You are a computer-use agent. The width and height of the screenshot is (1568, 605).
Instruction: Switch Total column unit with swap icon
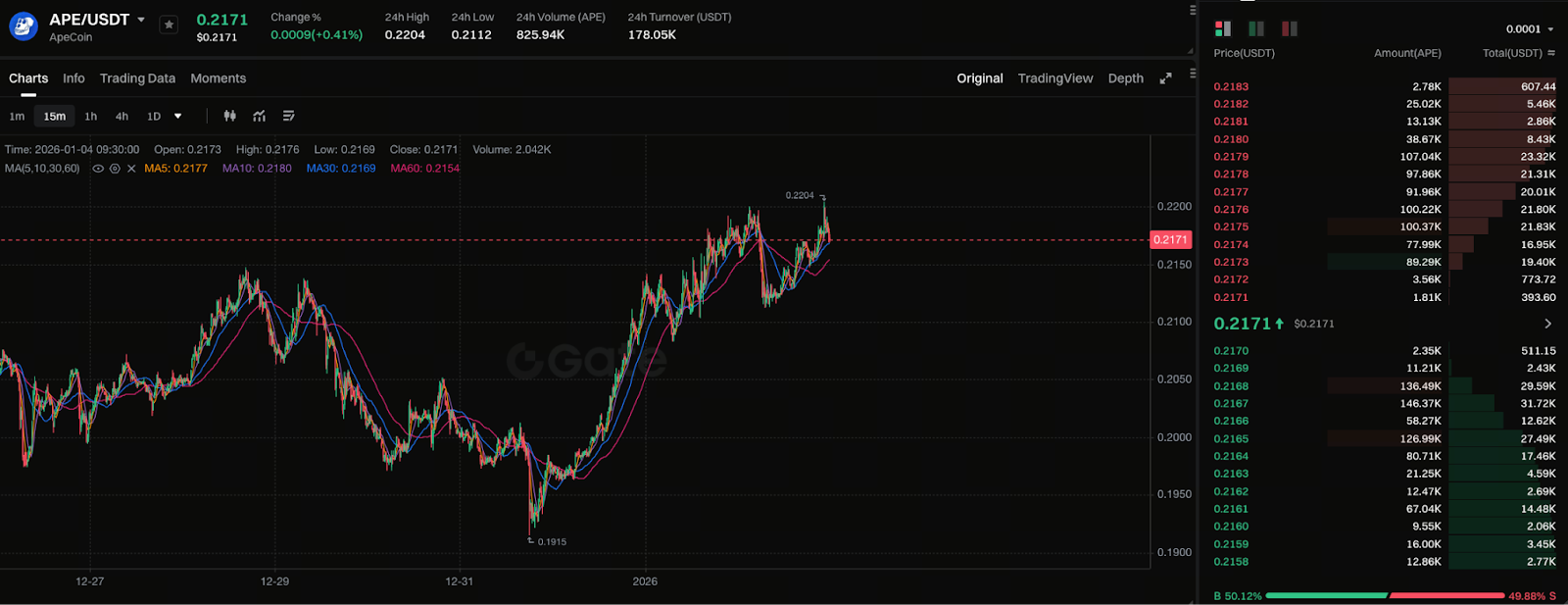click(x=1551, y=53)
